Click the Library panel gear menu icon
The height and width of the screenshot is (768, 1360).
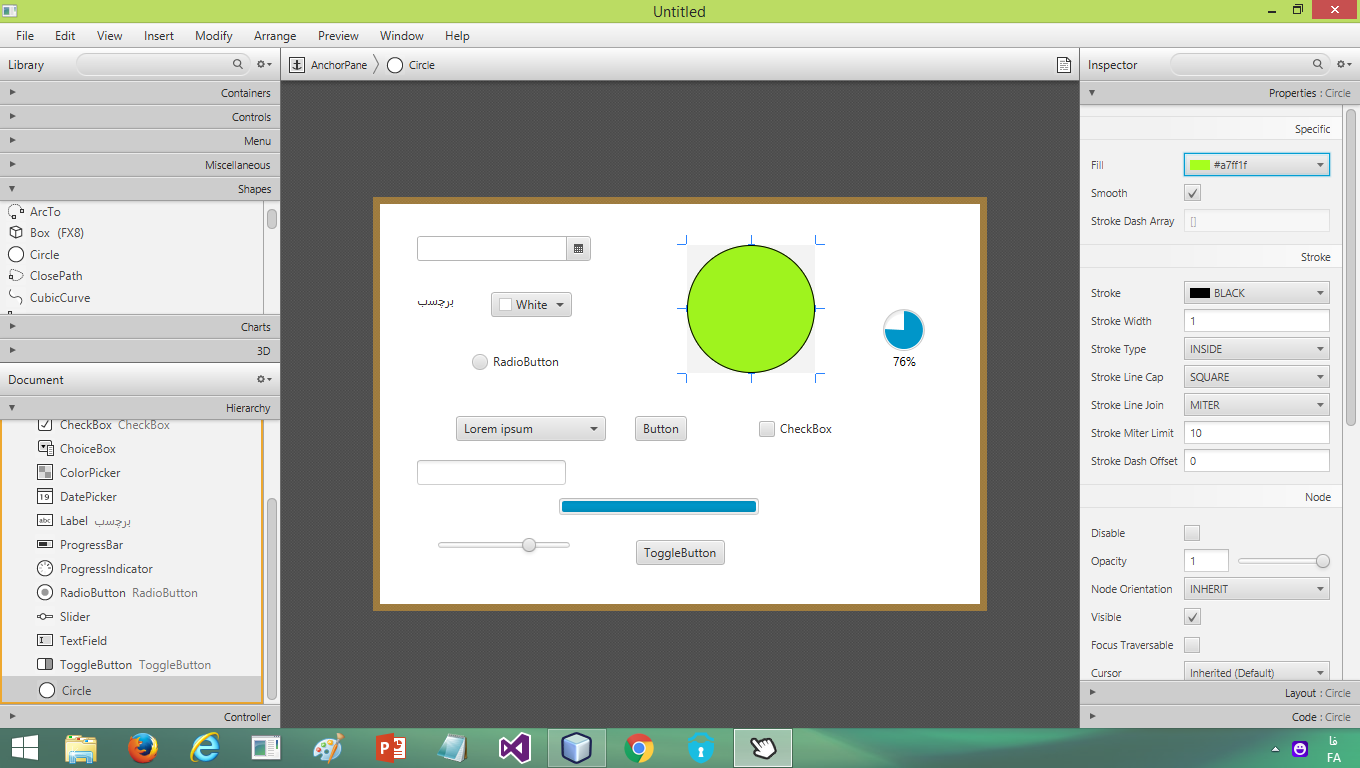(x=264, y=65)
